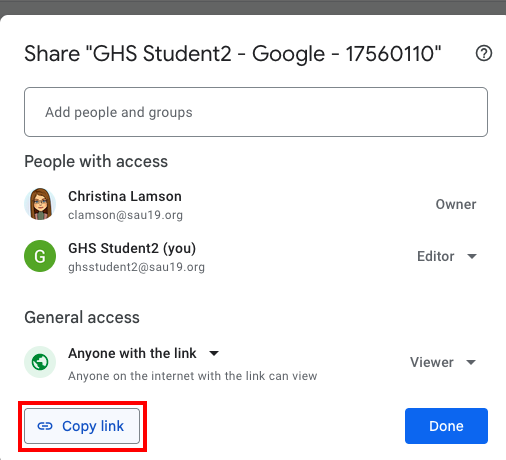Click the arrow next to Editor
Viewport: 506px width, 460px height.
[x=472, y=256]
